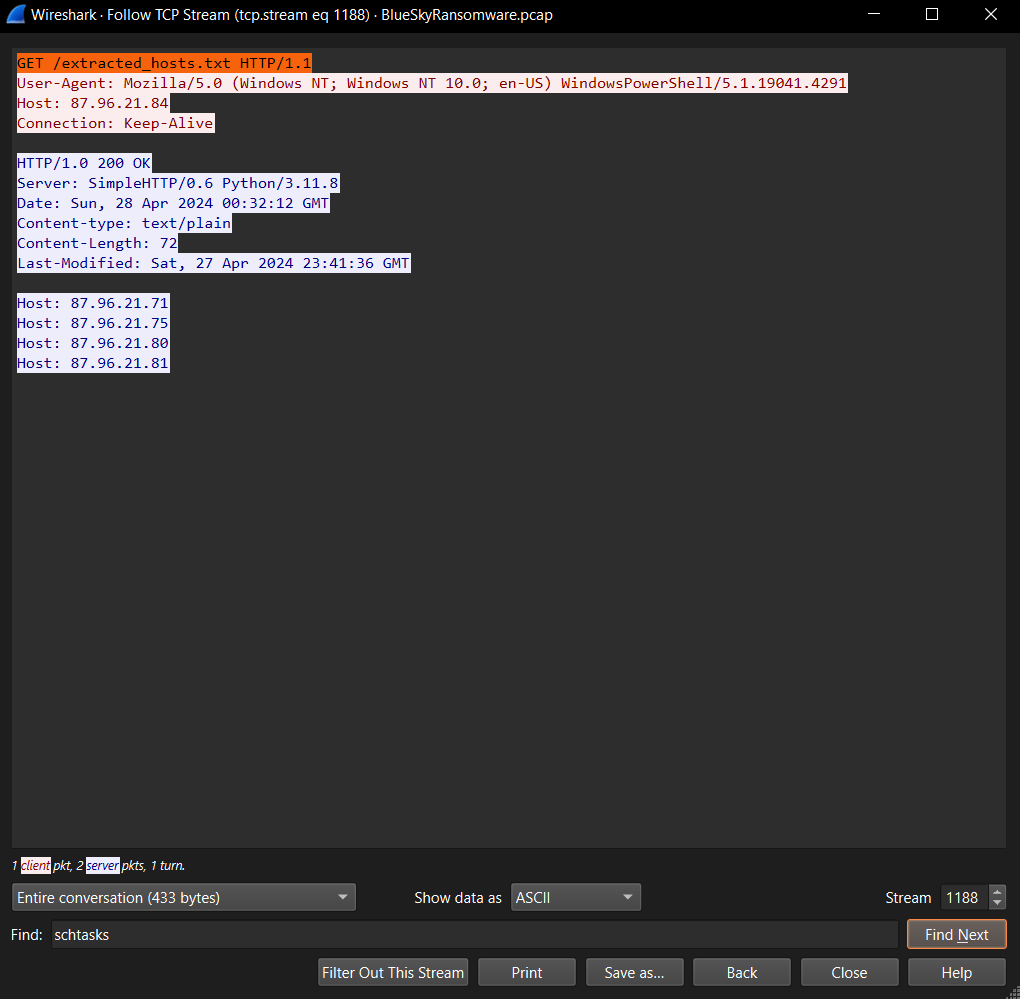Image resolution: width=1020 pixels, height=999 pixels.
Task: Click the Host: 87.96.21.81 line
Action: tap(93, 364)
